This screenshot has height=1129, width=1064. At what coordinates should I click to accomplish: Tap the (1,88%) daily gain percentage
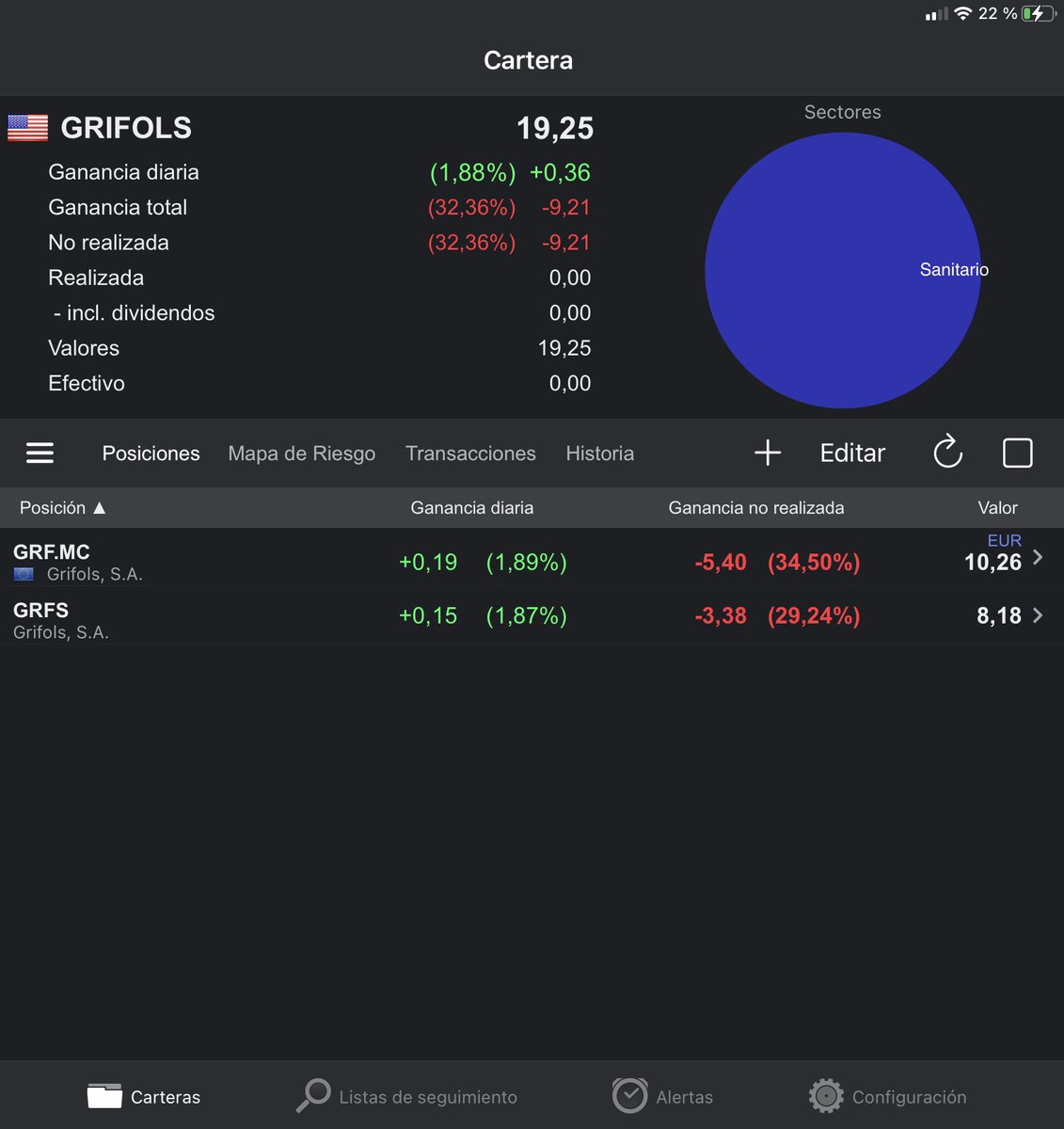point(472,172)
